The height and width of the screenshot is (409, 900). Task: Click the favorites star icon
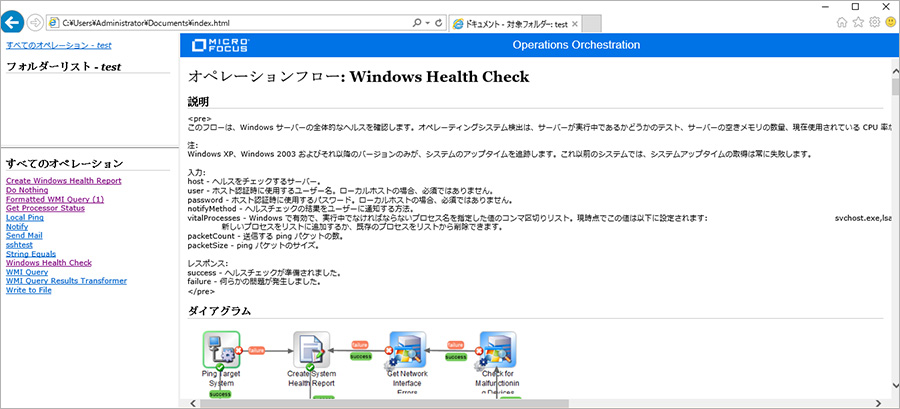pos(858,22)
